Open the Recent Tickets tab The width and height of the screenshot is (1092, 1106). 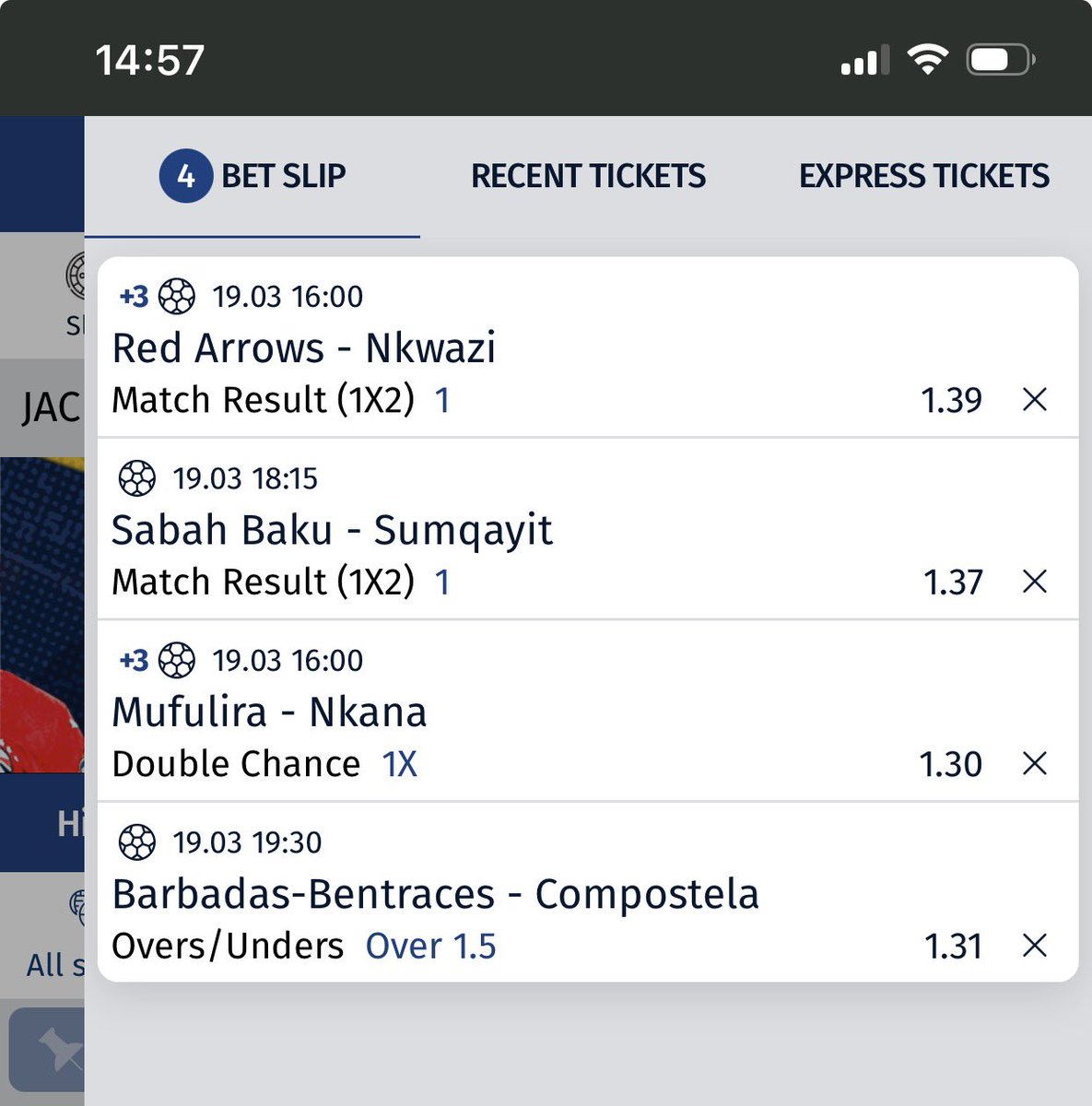[589, 176]
